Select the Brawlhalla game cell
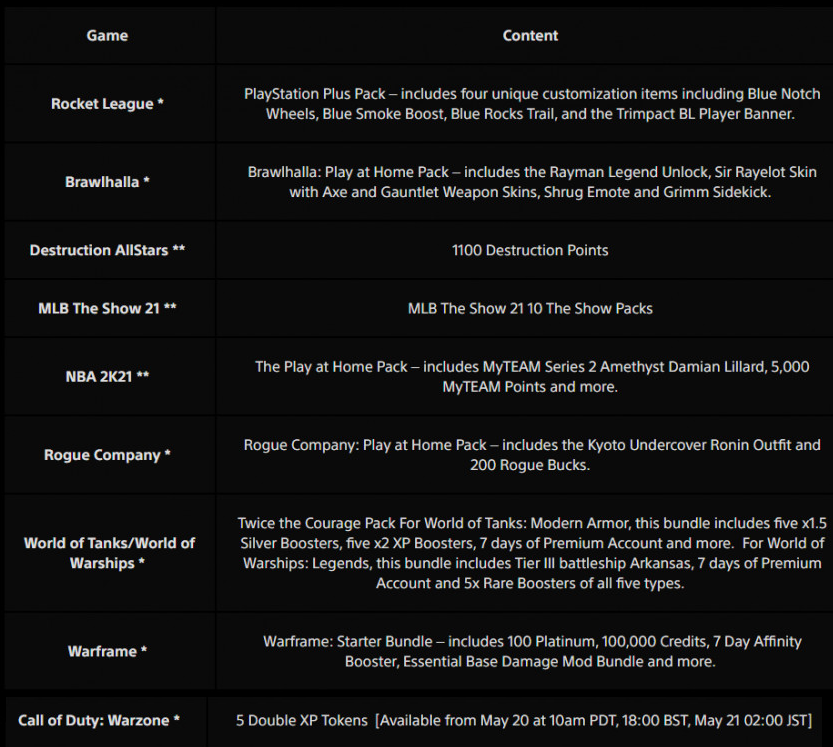 tap(107, 182)
